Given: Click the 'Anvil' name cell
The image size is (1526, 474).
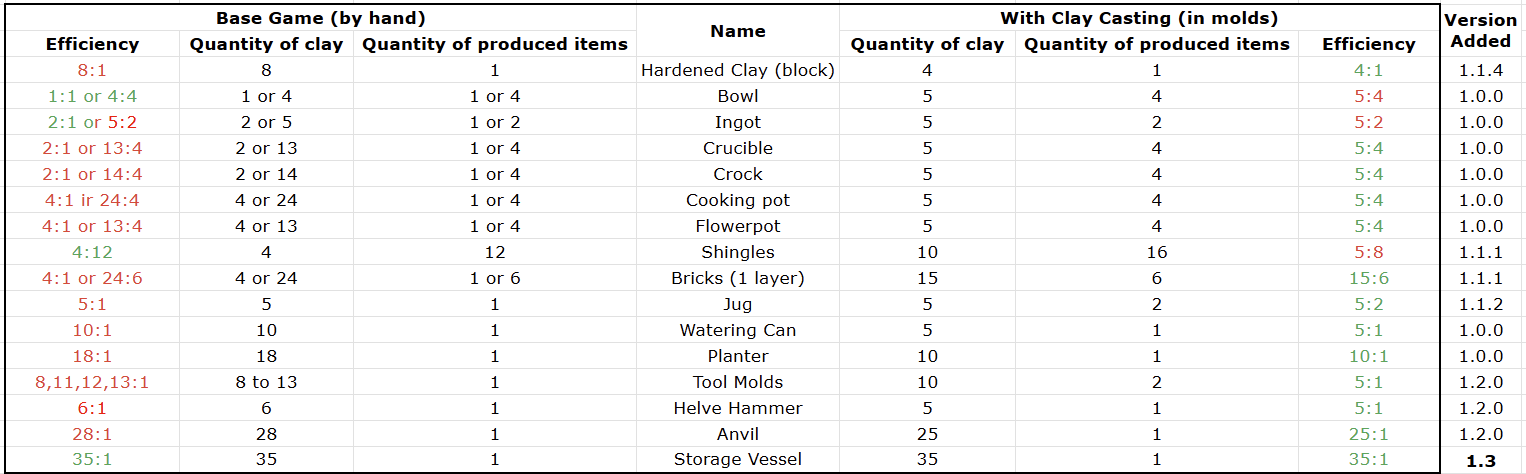Looking at the screenshot, I should pyautogui.click(x=737, y=434).
